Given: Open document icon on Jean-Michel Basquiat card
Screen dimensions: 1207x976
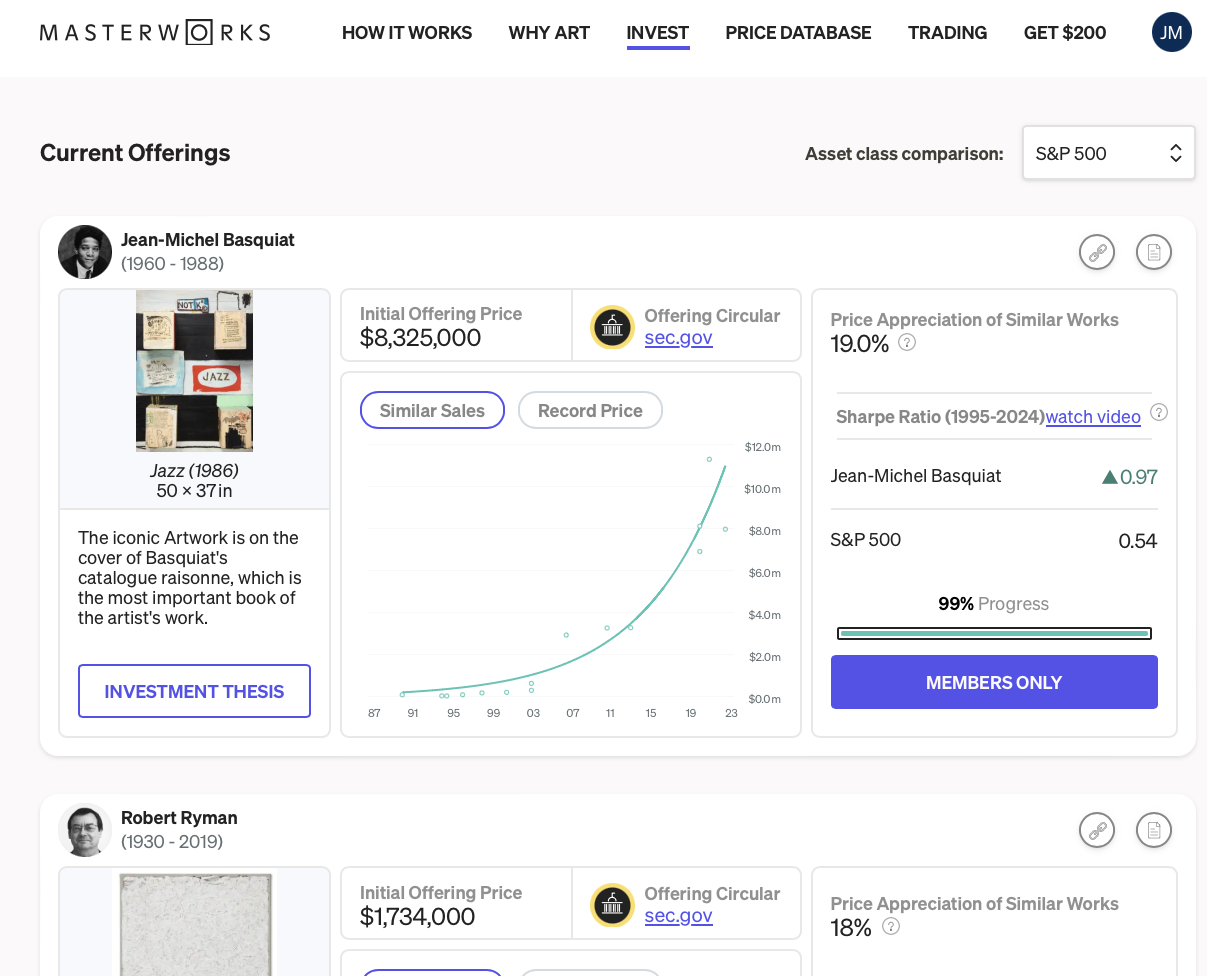Looking at the screenshot, I should [x=1154, y=252].
